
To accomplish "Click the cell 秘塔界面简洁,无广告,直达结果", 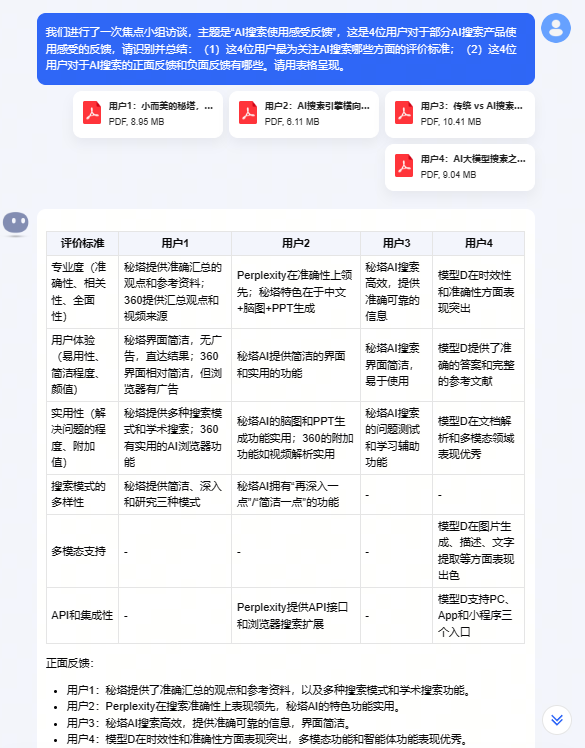I will tap(175, 365).
